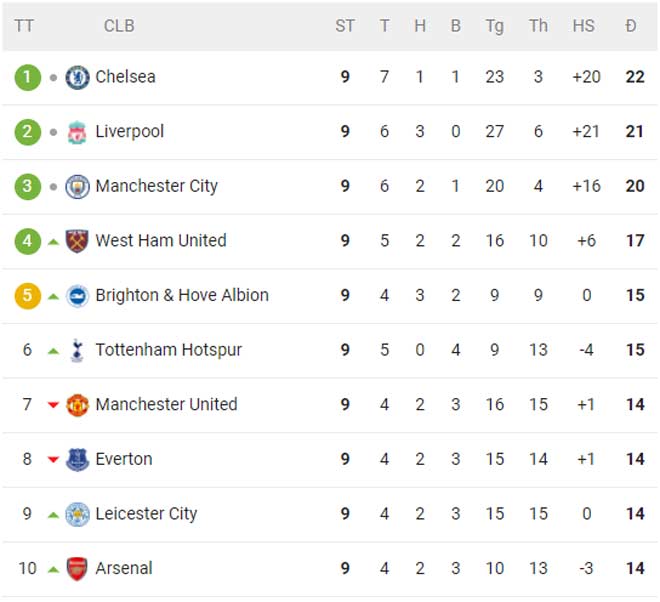This screenshot has height=602, width=660.
Task: Click the Everton club crest icon
Action: tap(77, 460)
